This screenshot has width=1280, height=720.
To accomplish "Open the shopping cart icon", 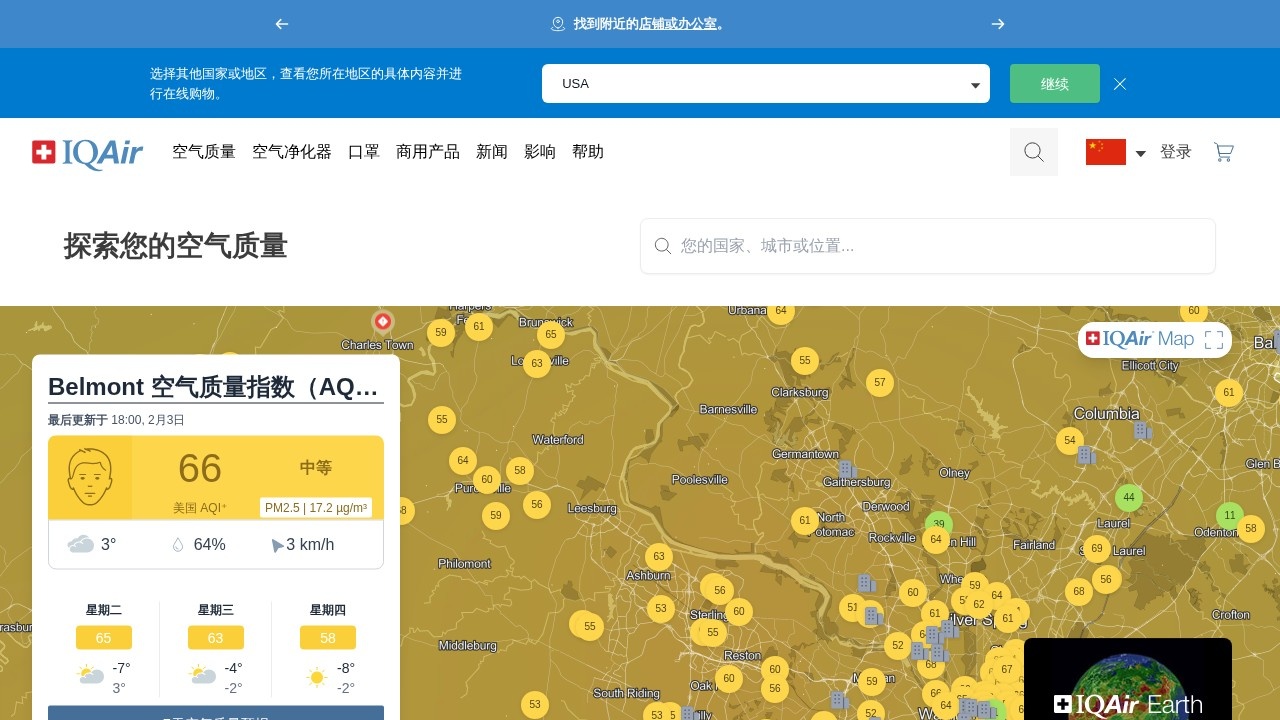I will (1223, 152).
